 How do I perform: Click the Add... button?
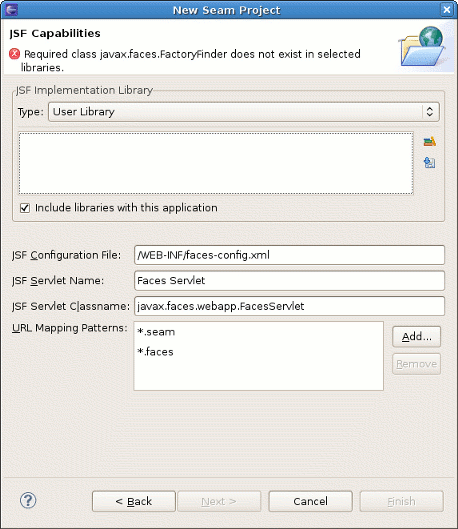417,336
